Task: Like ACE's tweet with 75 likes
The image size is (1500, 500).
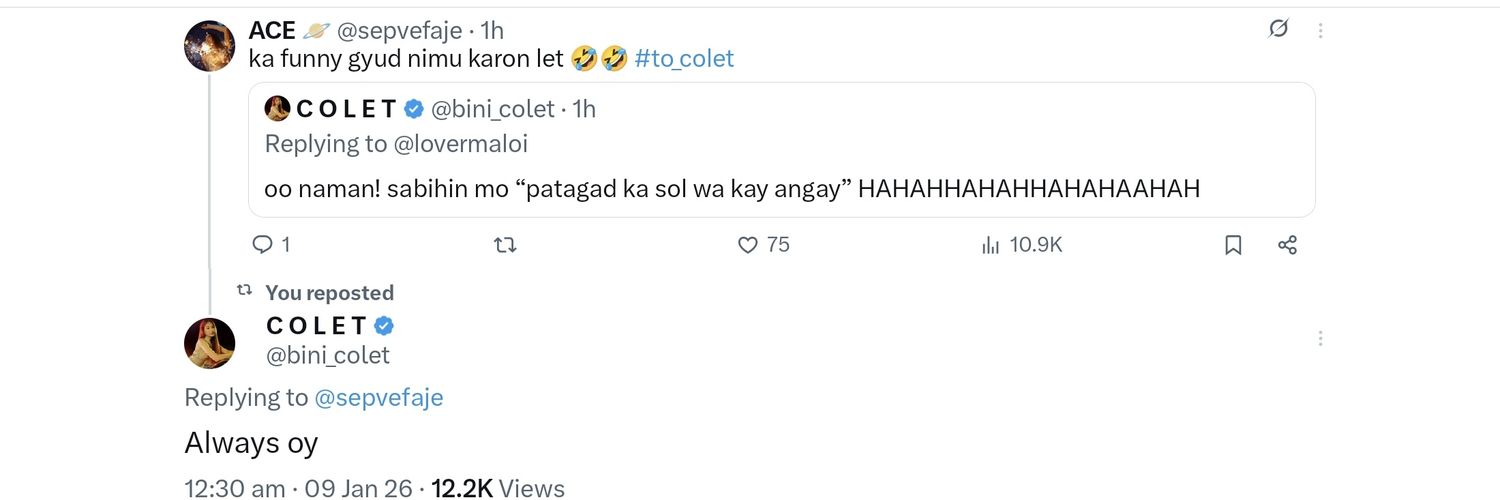Action: [x=748, y=244]
